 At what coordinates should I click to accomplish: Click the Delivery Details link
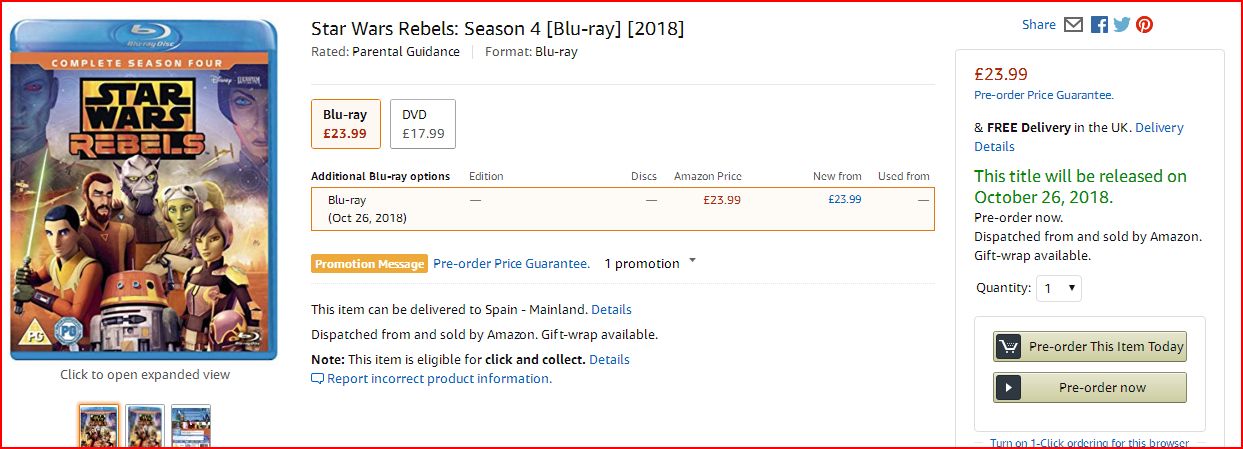click(x=1158, y=128)
